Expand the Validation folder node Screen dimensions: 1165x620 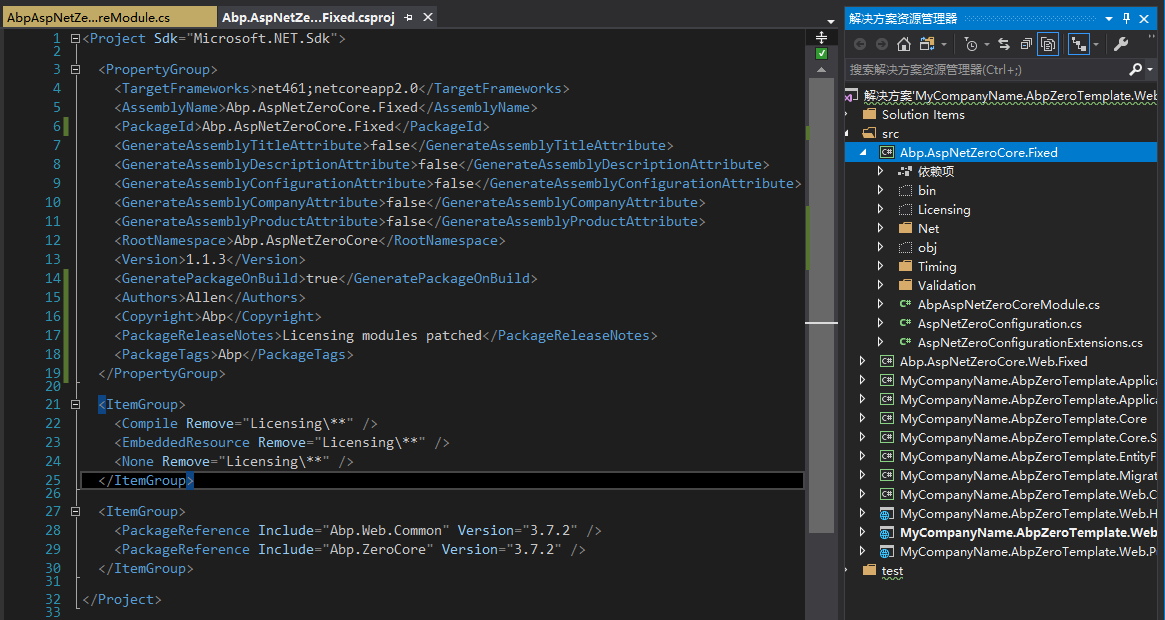[880, 285]
